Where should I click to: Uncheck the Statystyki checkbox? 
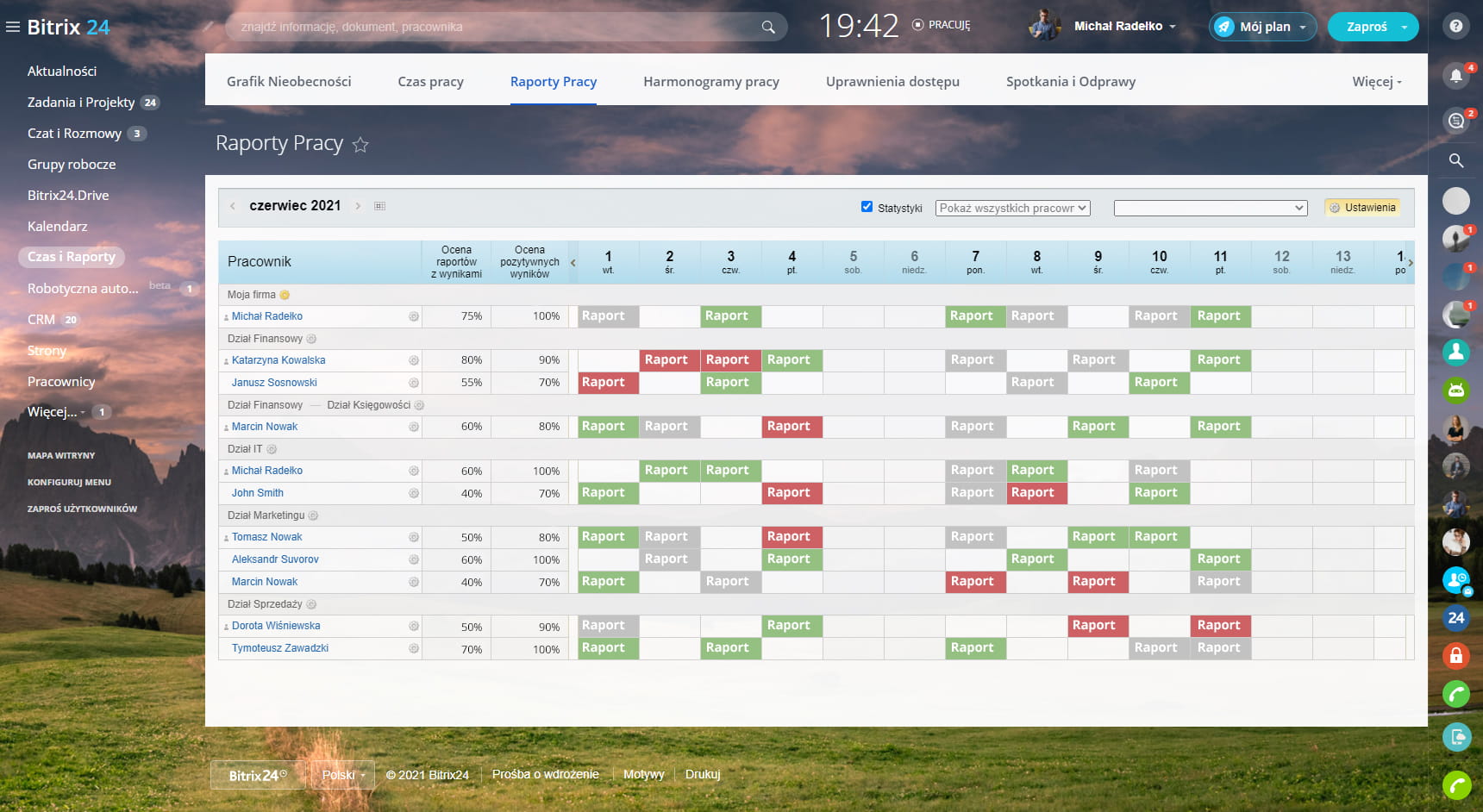867,207
